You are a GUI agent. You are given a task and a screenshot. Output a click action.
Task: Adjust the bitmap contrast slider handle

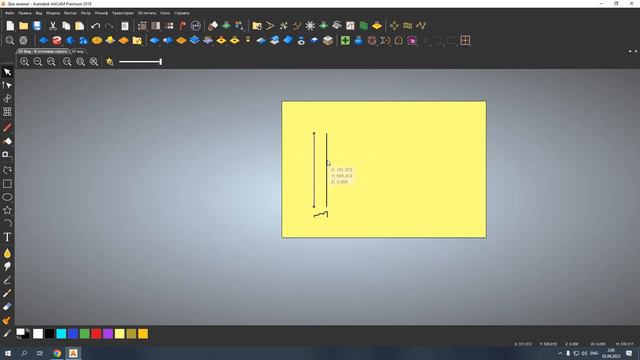[x=161, y=62]
